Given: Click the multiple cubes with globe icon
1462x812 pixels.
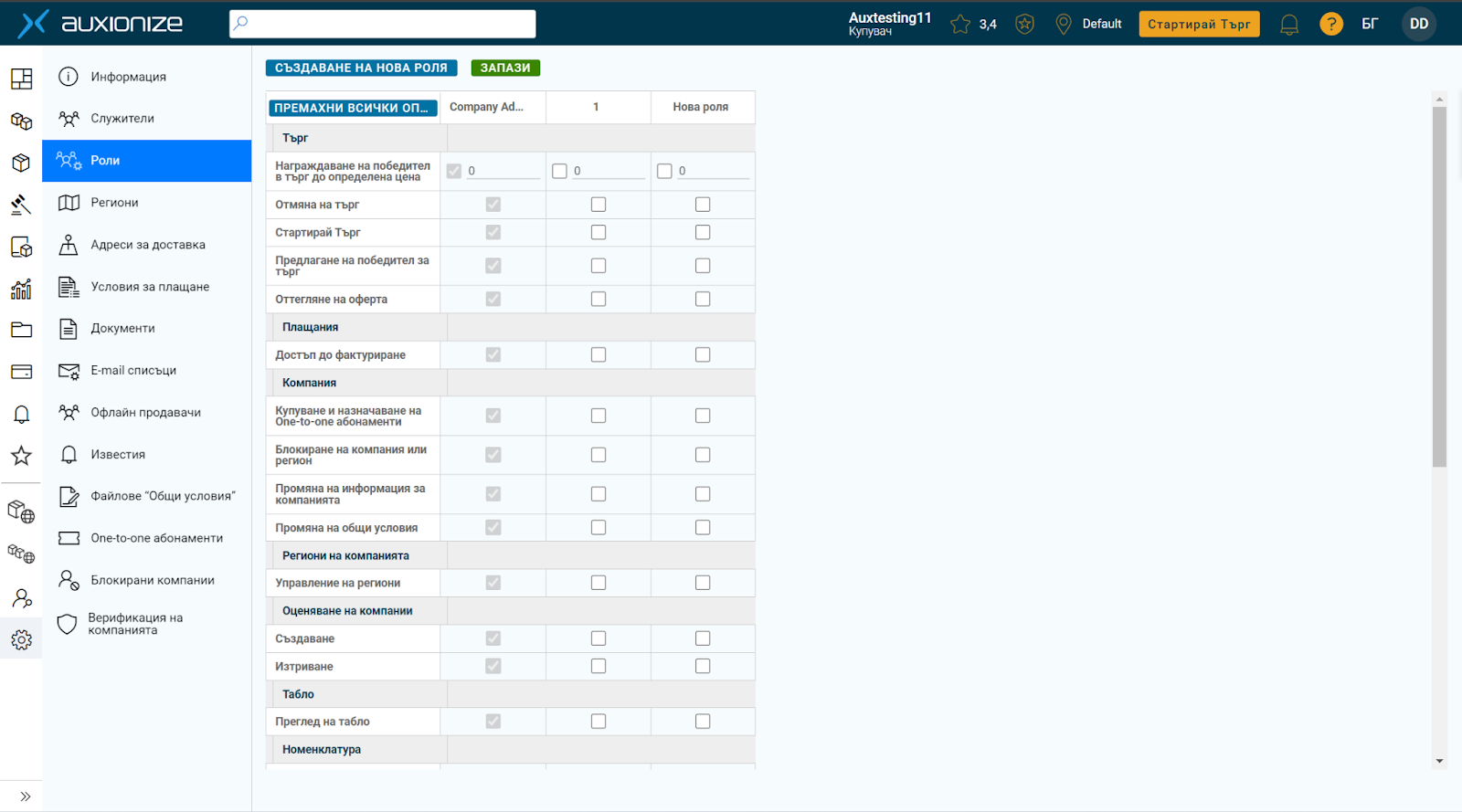Looking at the screenshot, I should [x=21, y=554].
